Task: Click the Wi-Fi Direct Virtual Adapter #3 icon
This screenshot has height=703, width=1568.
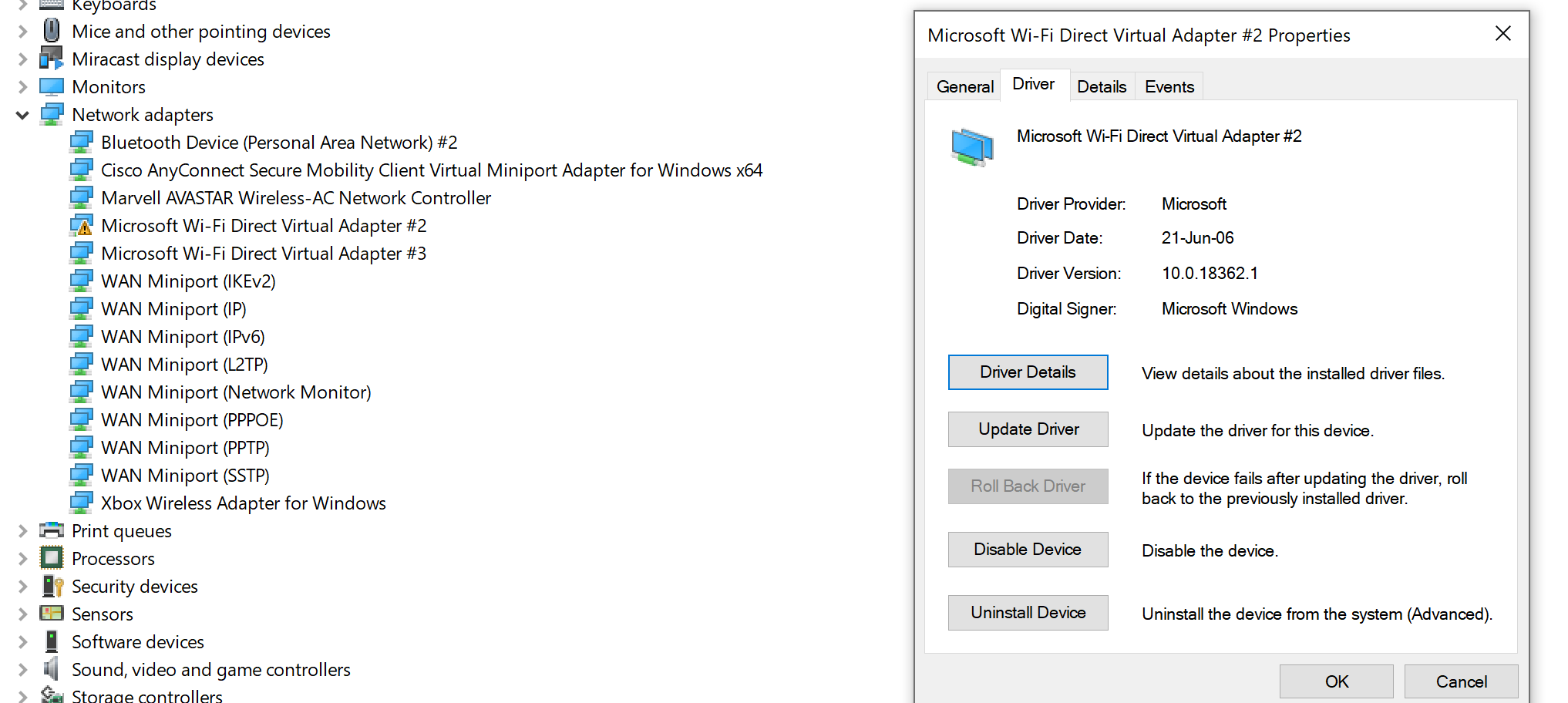Action: tap(81, 253)
